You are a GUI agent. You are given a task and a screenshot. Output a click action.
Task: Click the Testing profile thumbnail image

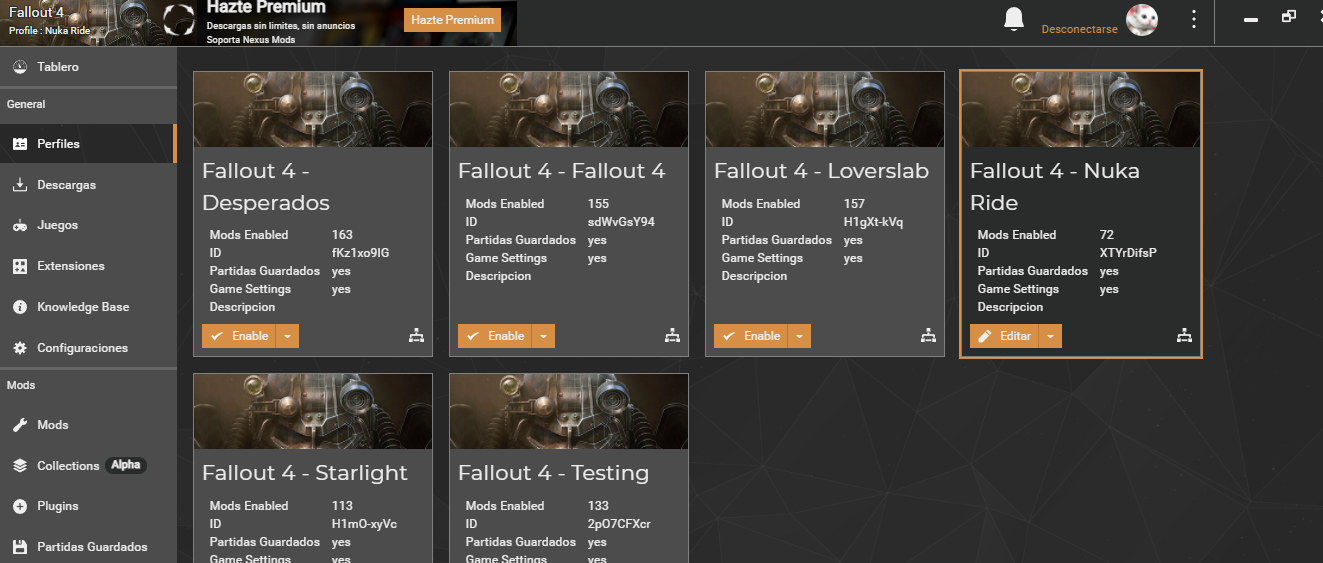pos(569,412)
